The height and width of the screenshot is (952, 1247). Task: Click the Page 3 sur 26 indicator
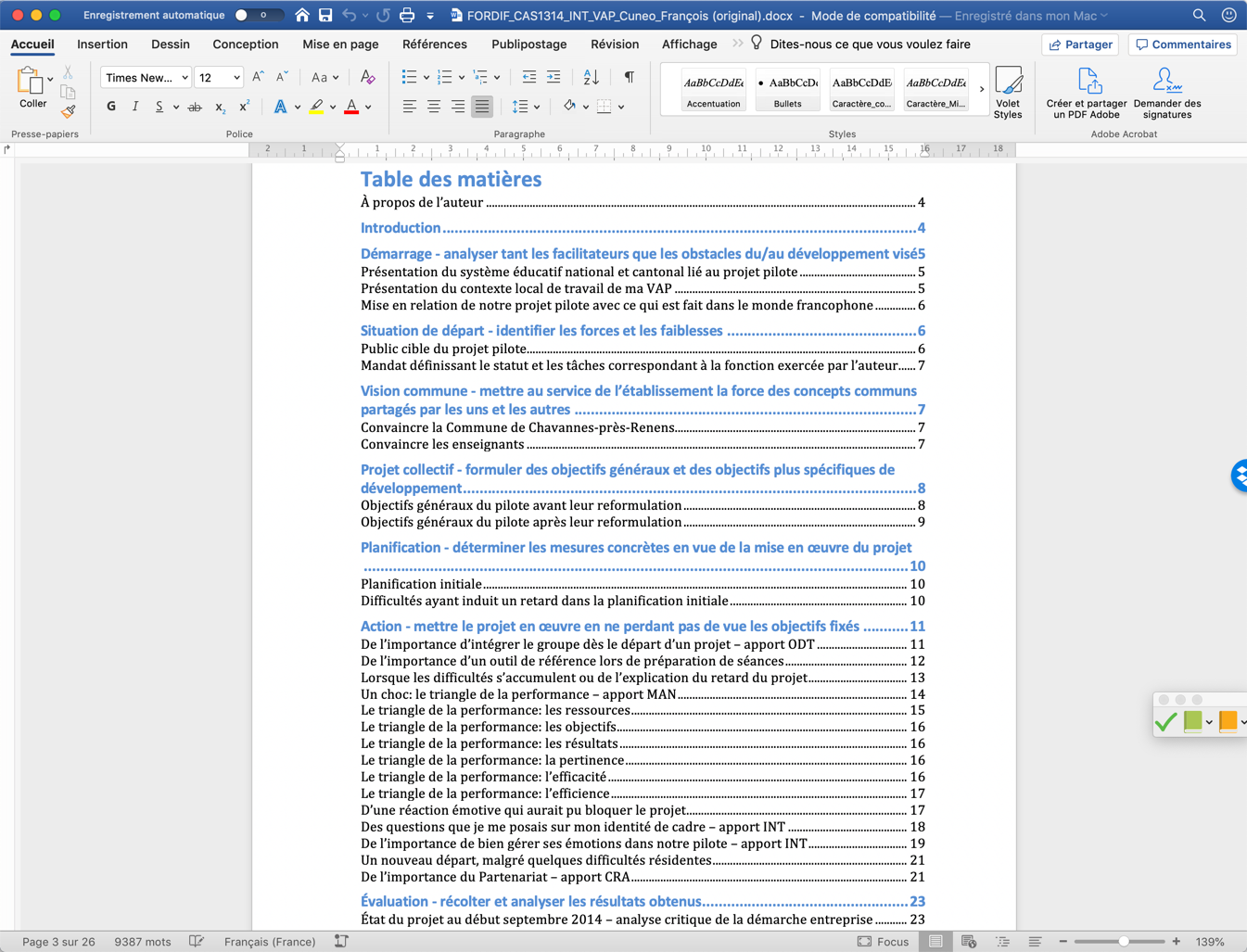click(x=58, y=941)
